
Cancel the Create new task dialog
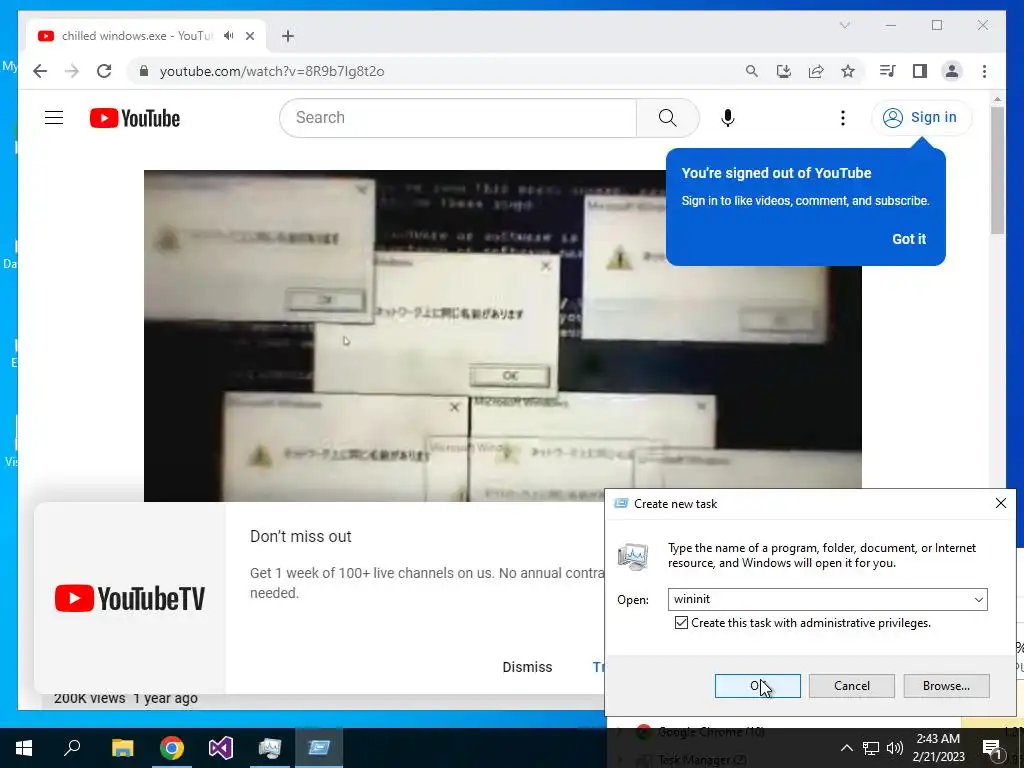tap(852, 686)
